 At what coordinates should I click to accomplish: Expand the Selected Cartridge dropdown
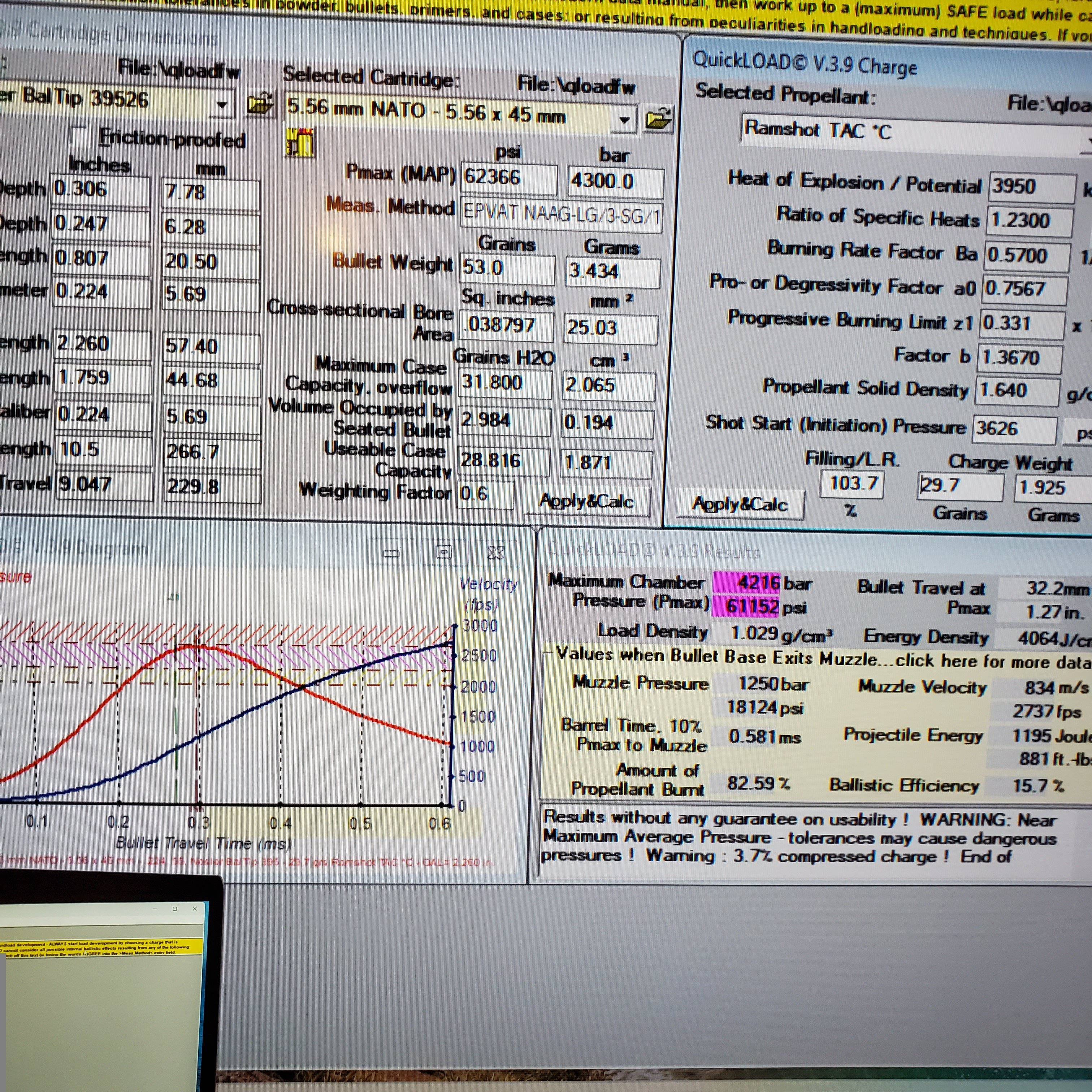click(x=624, y=120)
